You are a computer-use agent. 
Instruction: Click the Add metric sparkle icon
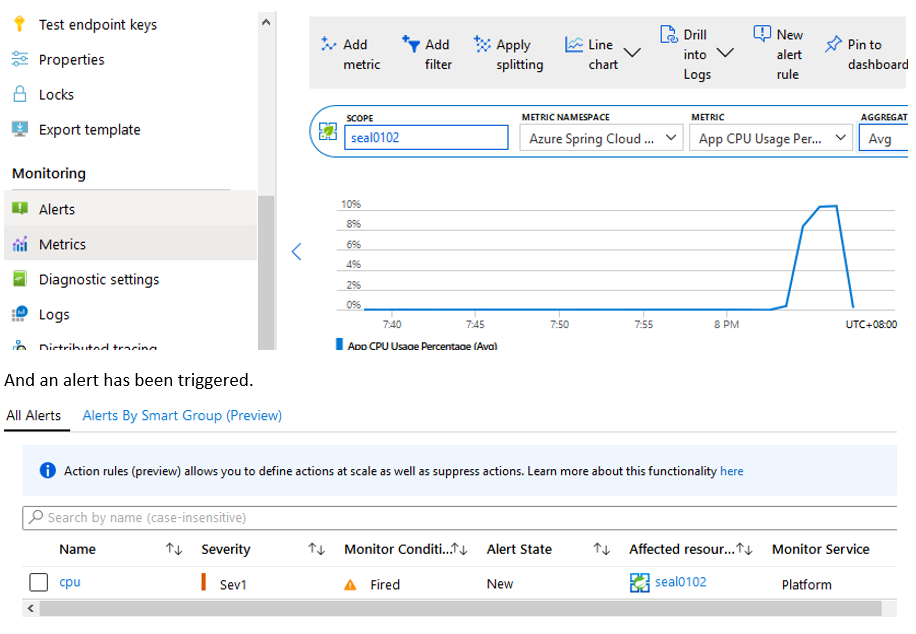tap(328, 44)
